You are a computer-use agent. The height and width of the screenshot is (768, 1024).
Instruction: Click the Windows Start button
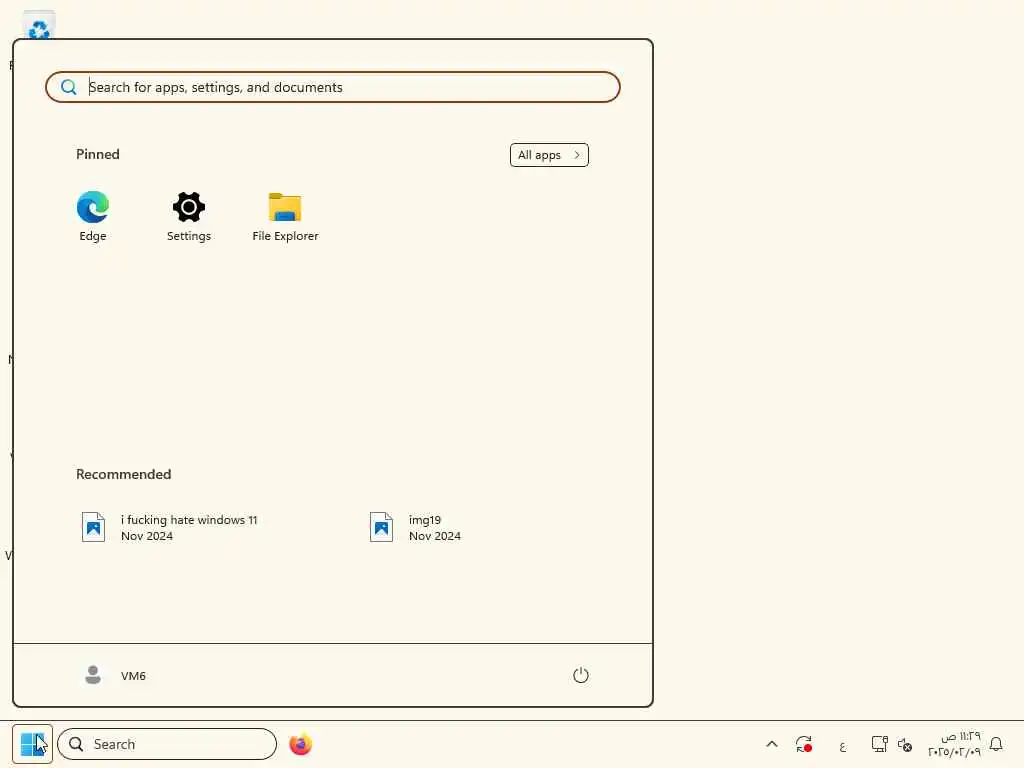coord(32,744)
